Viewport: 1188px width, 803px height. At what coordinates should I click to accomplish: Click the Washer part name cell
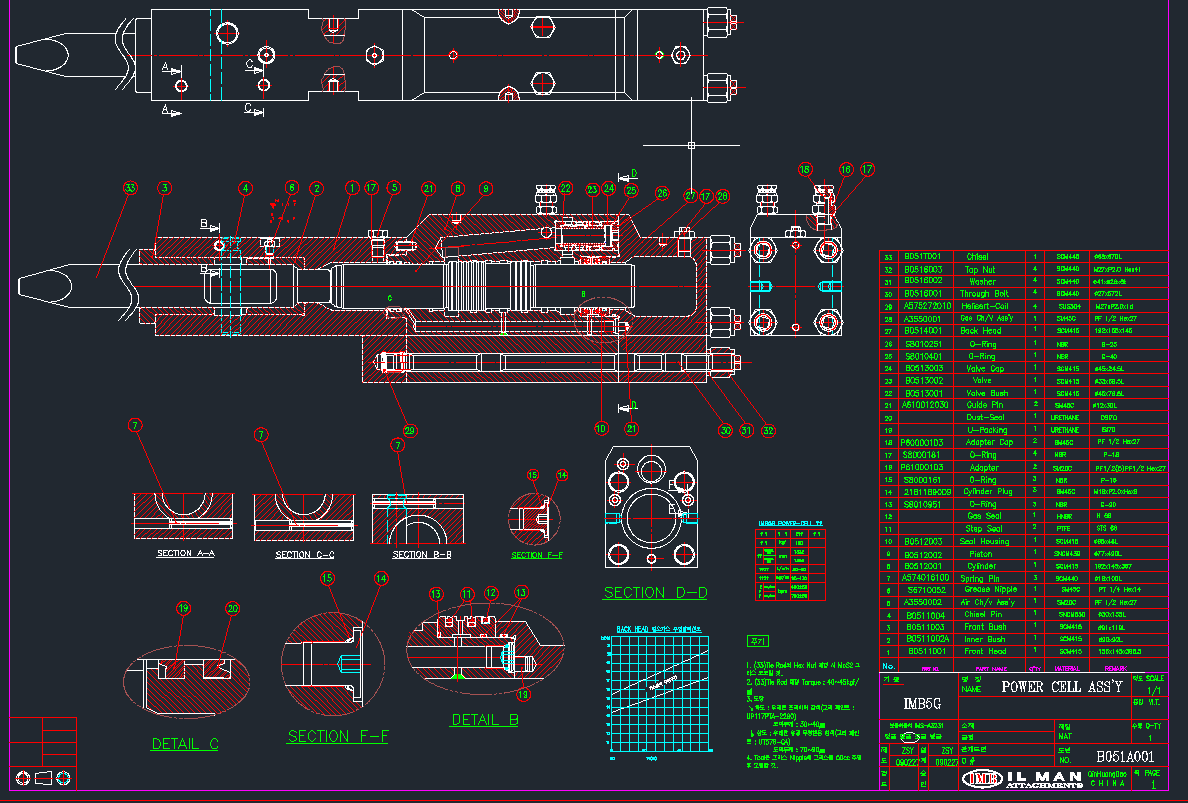(982, 281)
